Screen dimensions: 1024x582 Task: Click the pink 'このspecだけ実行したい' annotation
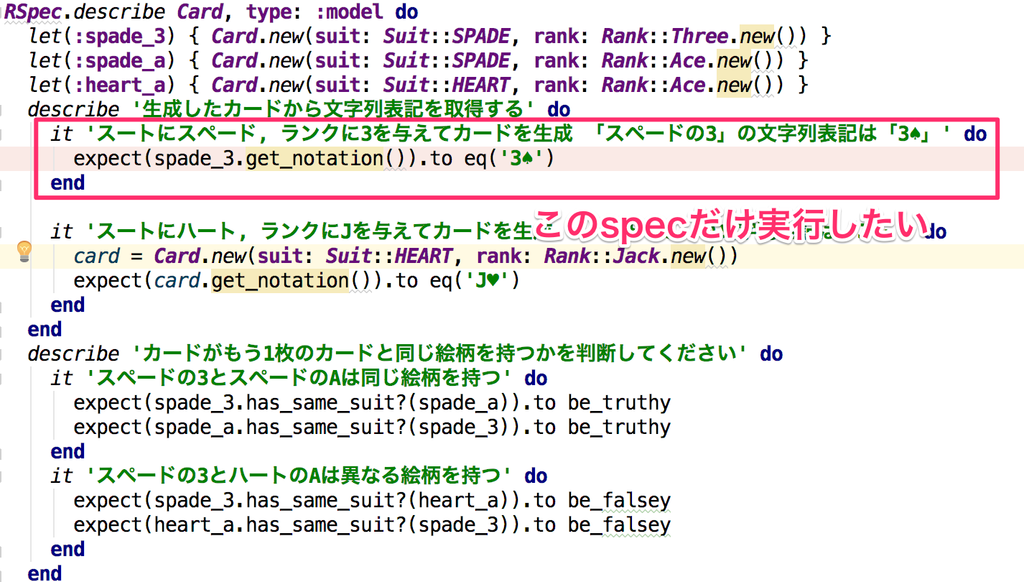(729, 225)
